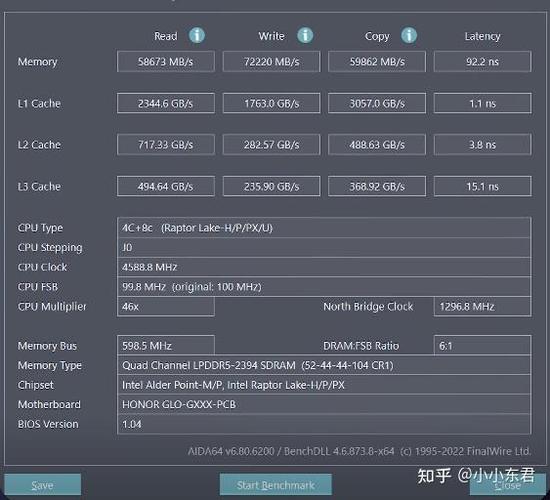Click the info icon next to Read

(197, 35)
